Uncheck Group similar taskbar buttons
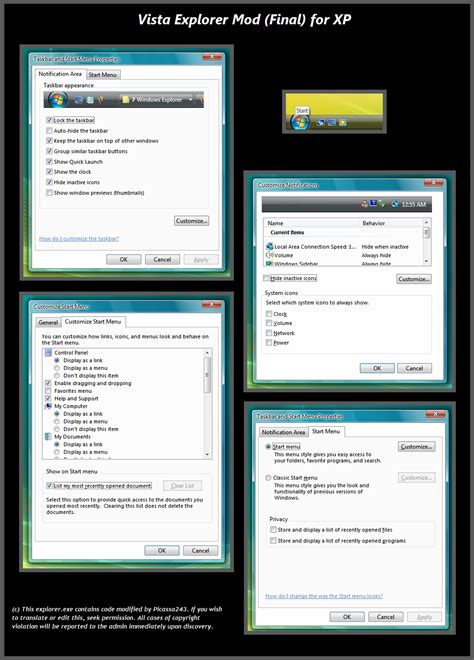 49,151
